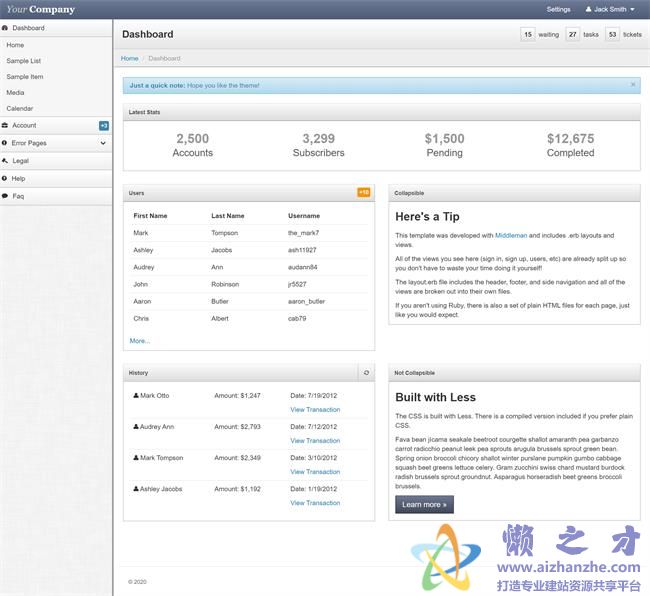Screen dimensions: 650x596
Task: Dismiss the quick note alert
Action: 633,85
